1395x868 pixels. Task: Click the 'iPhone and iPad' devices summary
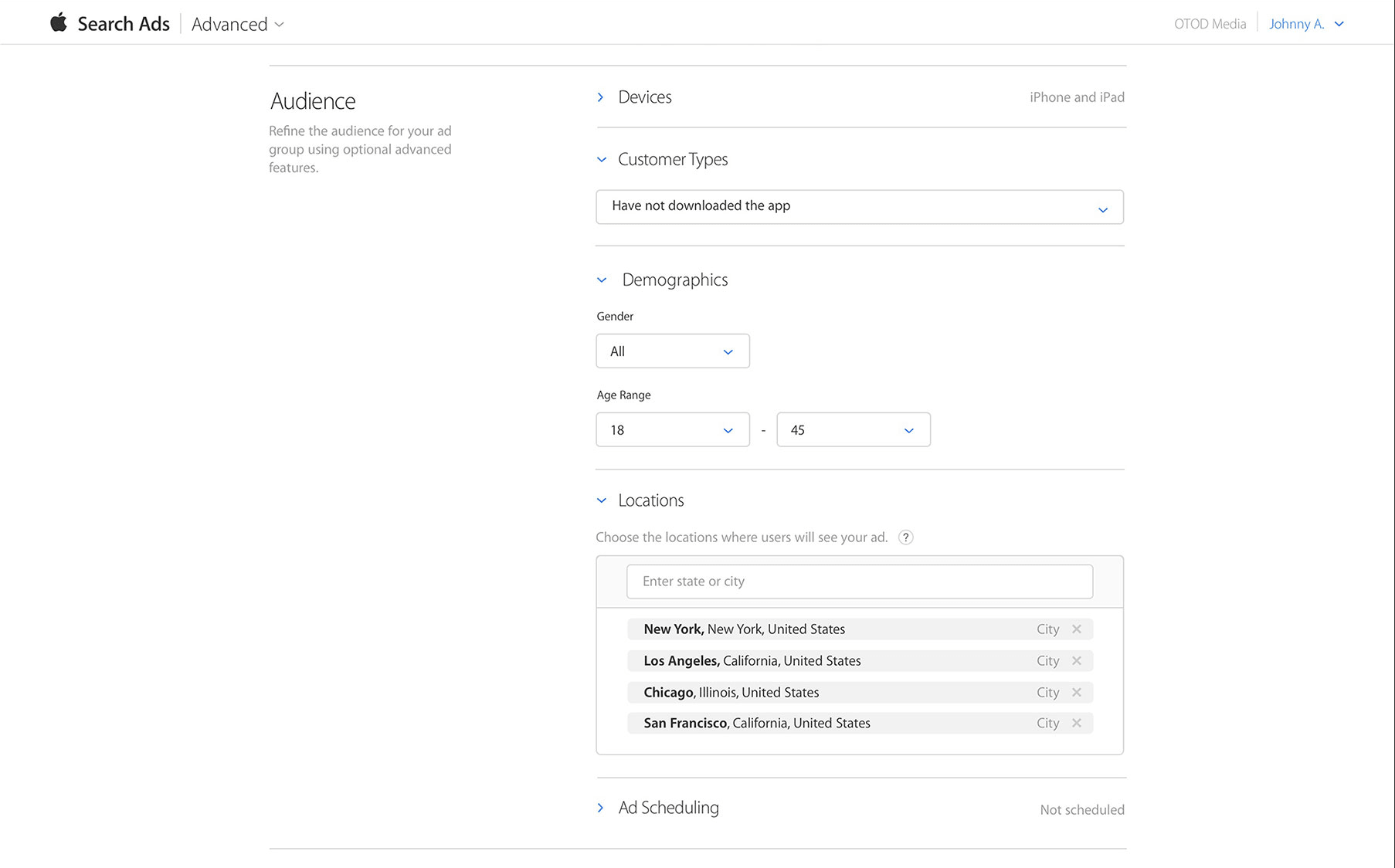pyautogui.click(x=1077, y=97)
